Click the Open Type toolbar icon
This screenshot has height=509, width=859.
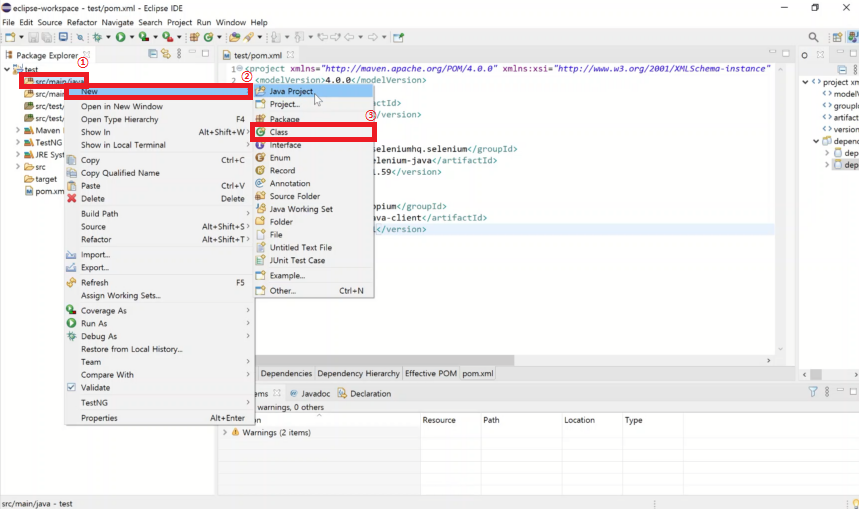tap(234, 37)
